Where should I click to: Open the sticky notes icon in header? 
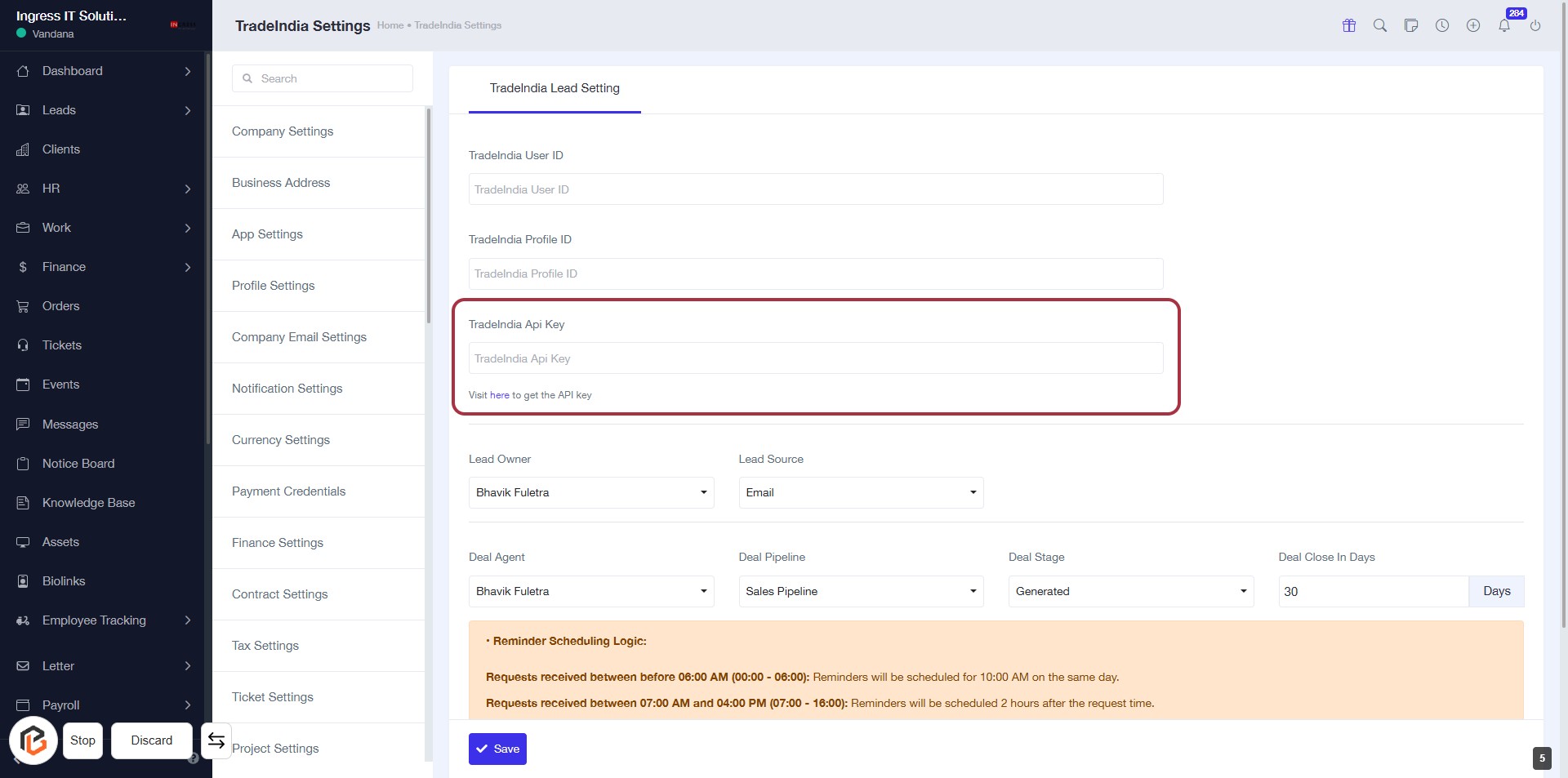[1411, 25]
